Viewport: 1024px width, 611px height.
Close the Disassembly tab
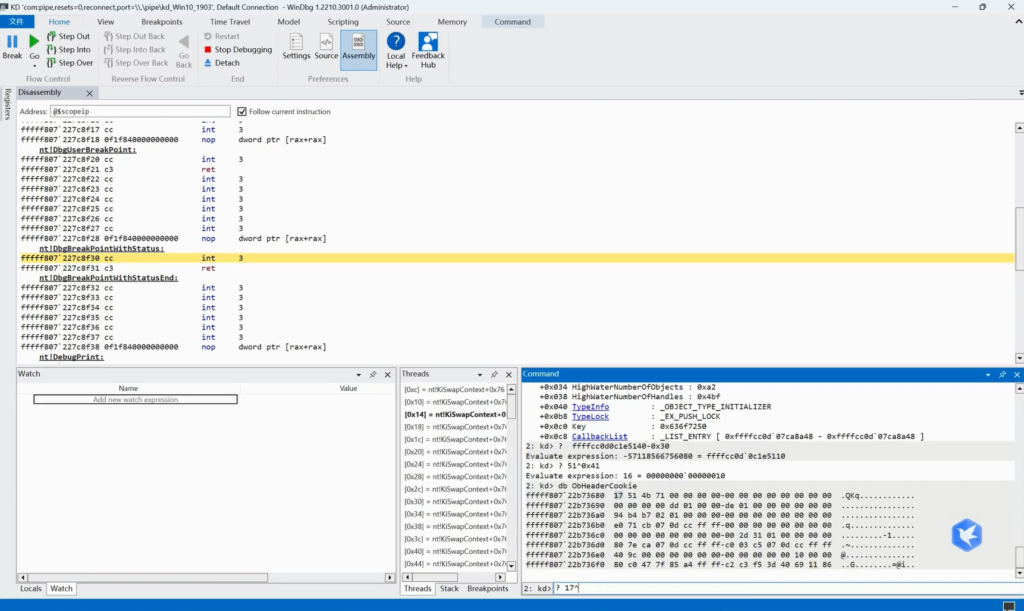[89, 93]
